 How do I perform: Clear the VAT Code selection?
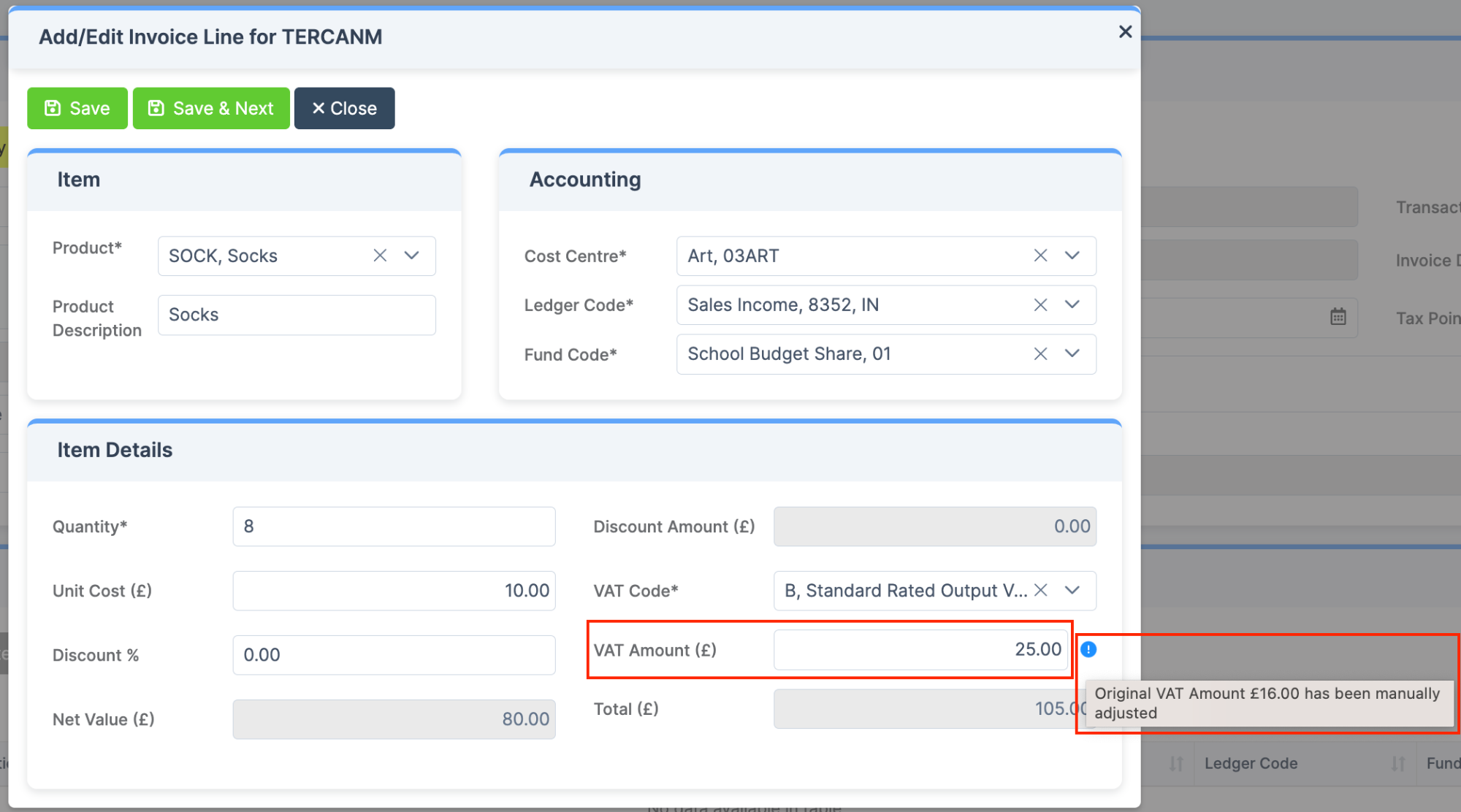[x=1041, y=590]
